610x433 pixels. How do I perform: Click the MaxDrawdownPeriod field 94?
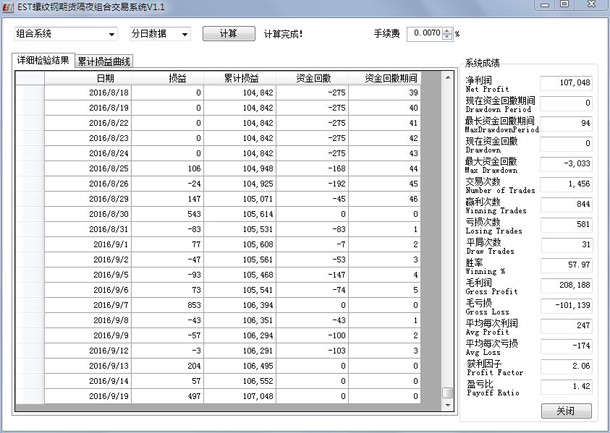566,123
